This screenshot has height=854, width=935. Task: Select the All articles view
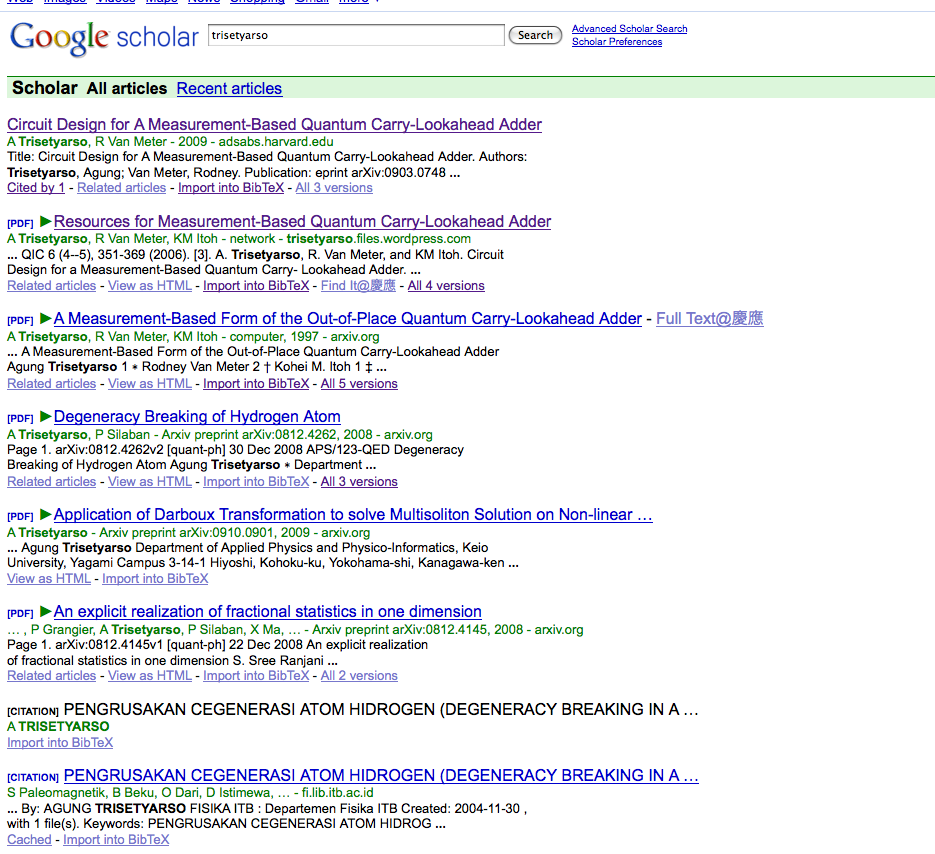(127, 89)
